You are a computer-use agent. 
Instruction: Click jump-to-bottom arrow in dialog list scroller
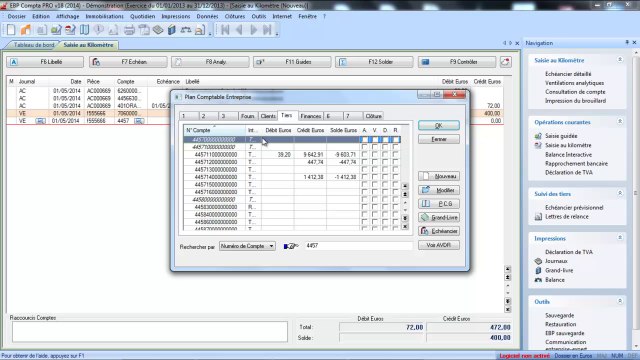[405, 227]
